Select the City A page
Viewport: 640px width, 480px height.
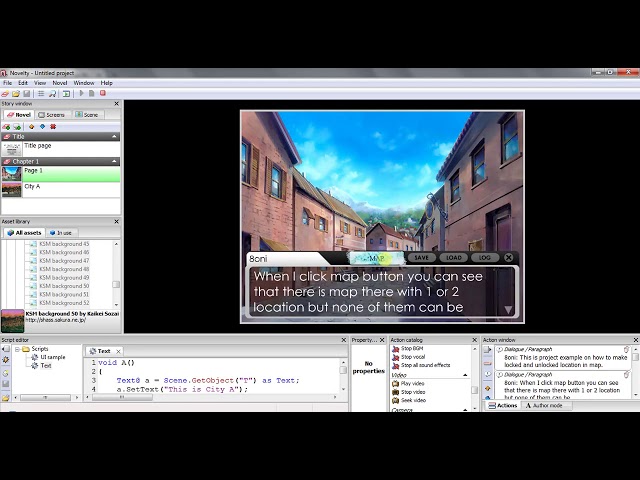point(61,190)
